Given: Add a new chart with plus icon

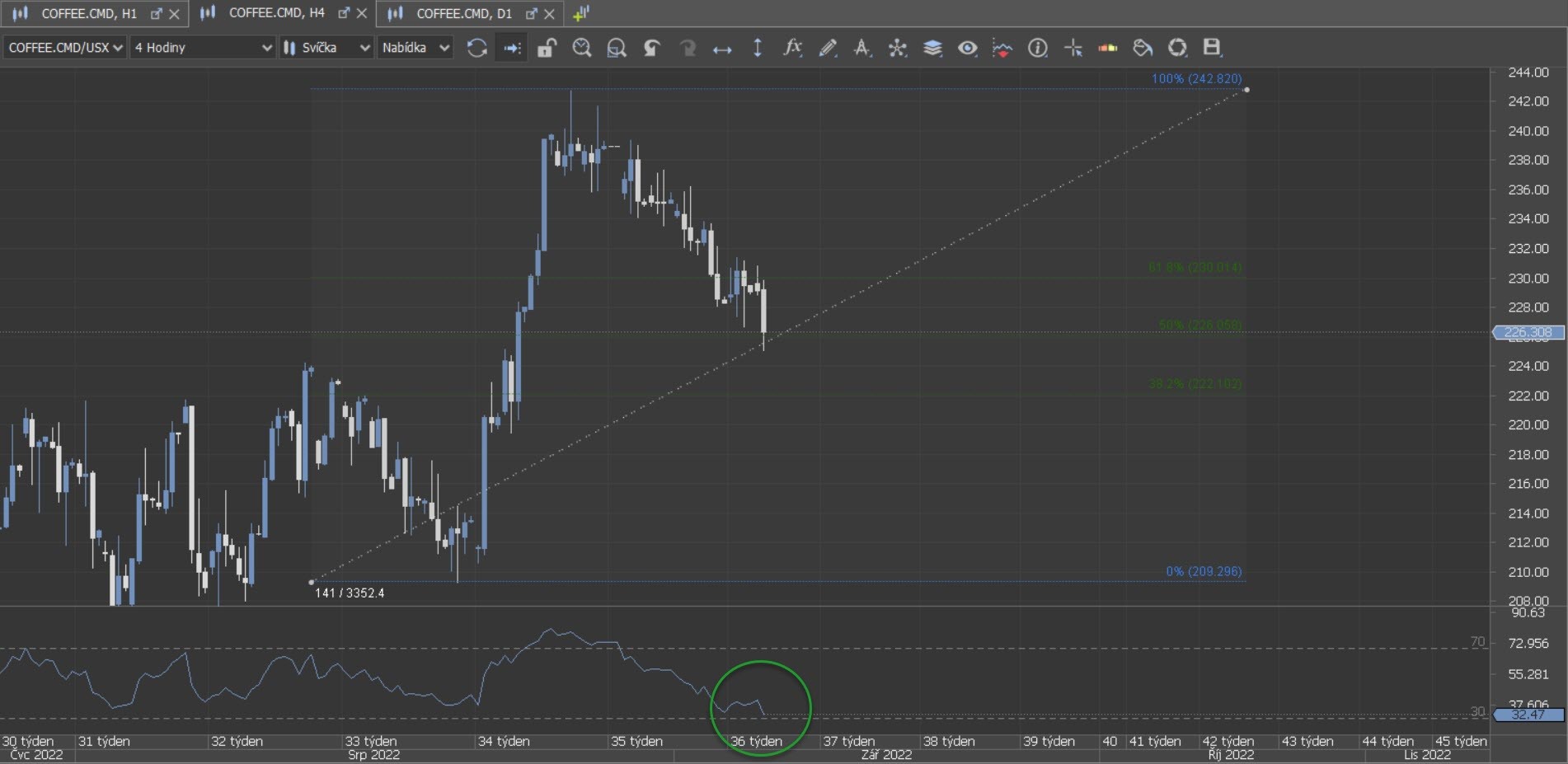Looking at the screenshot, I should 581,13.
